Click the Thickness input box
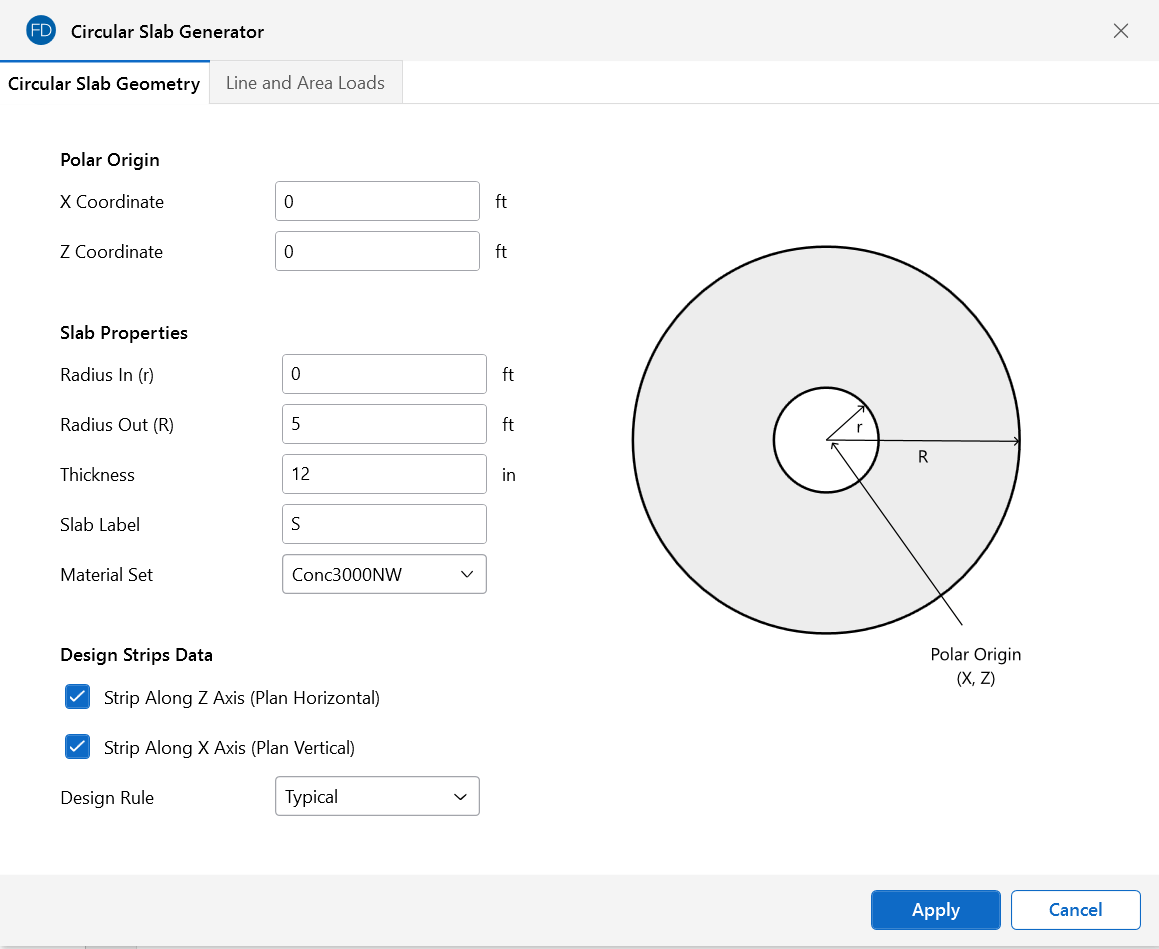Screen dimensions: 1159x949 click(x=384, y=474)
